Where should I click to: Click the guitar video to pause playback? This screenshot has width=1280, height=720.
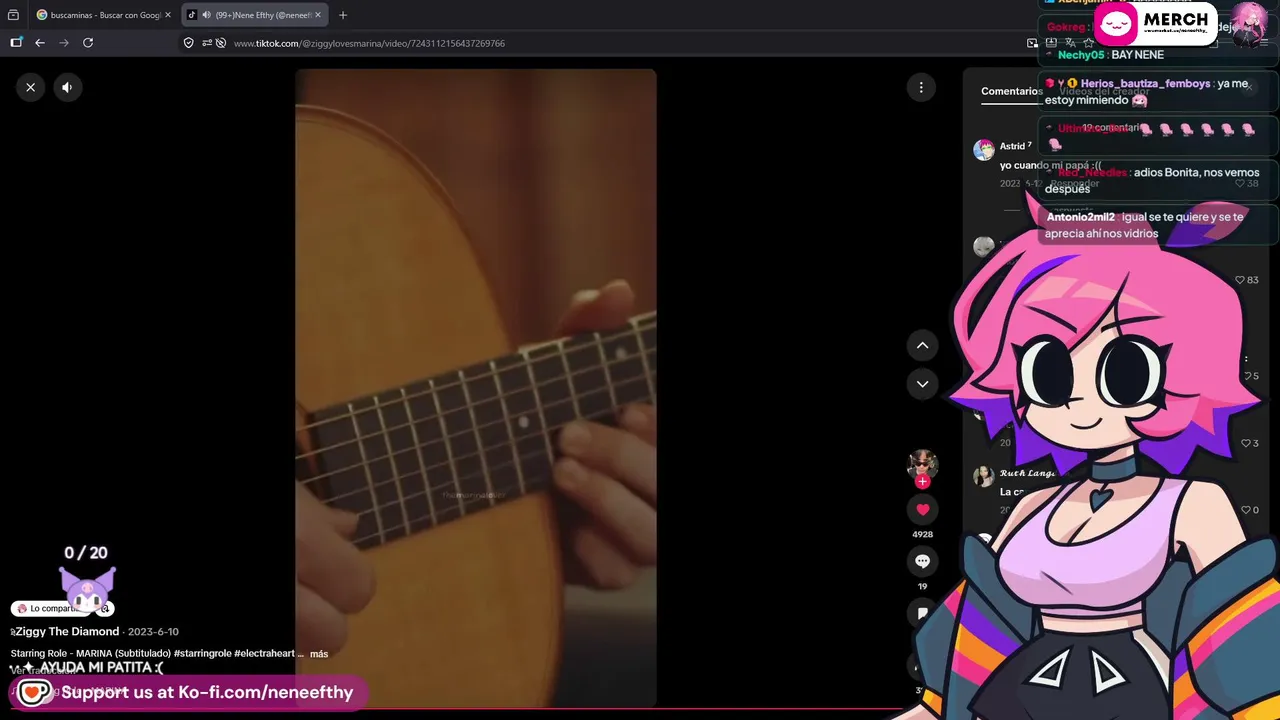pyautogui.click(x=476, y=388)
